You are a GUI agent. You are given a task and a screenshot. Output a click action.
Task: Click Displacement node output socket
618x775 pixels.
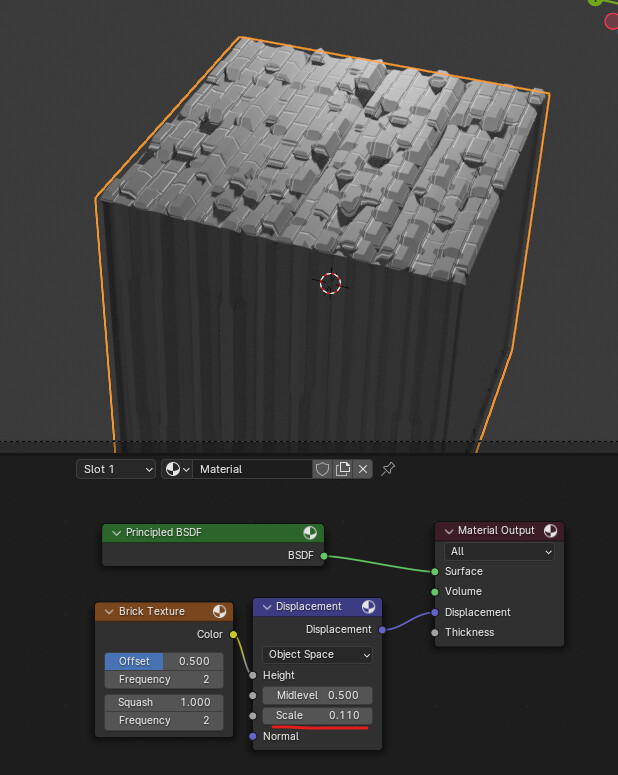(382, 630)
